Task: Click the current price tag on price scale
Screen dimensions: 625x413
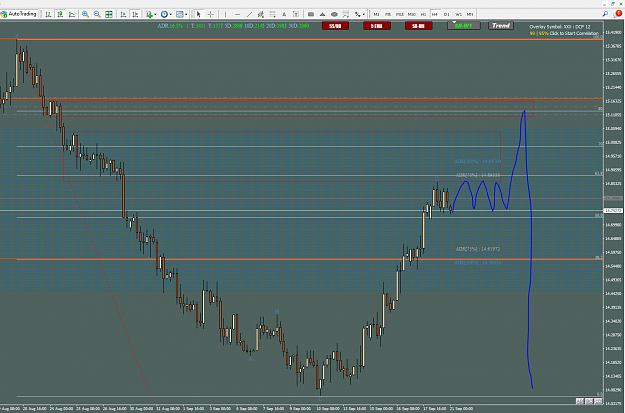Action: tap(614, 210)
